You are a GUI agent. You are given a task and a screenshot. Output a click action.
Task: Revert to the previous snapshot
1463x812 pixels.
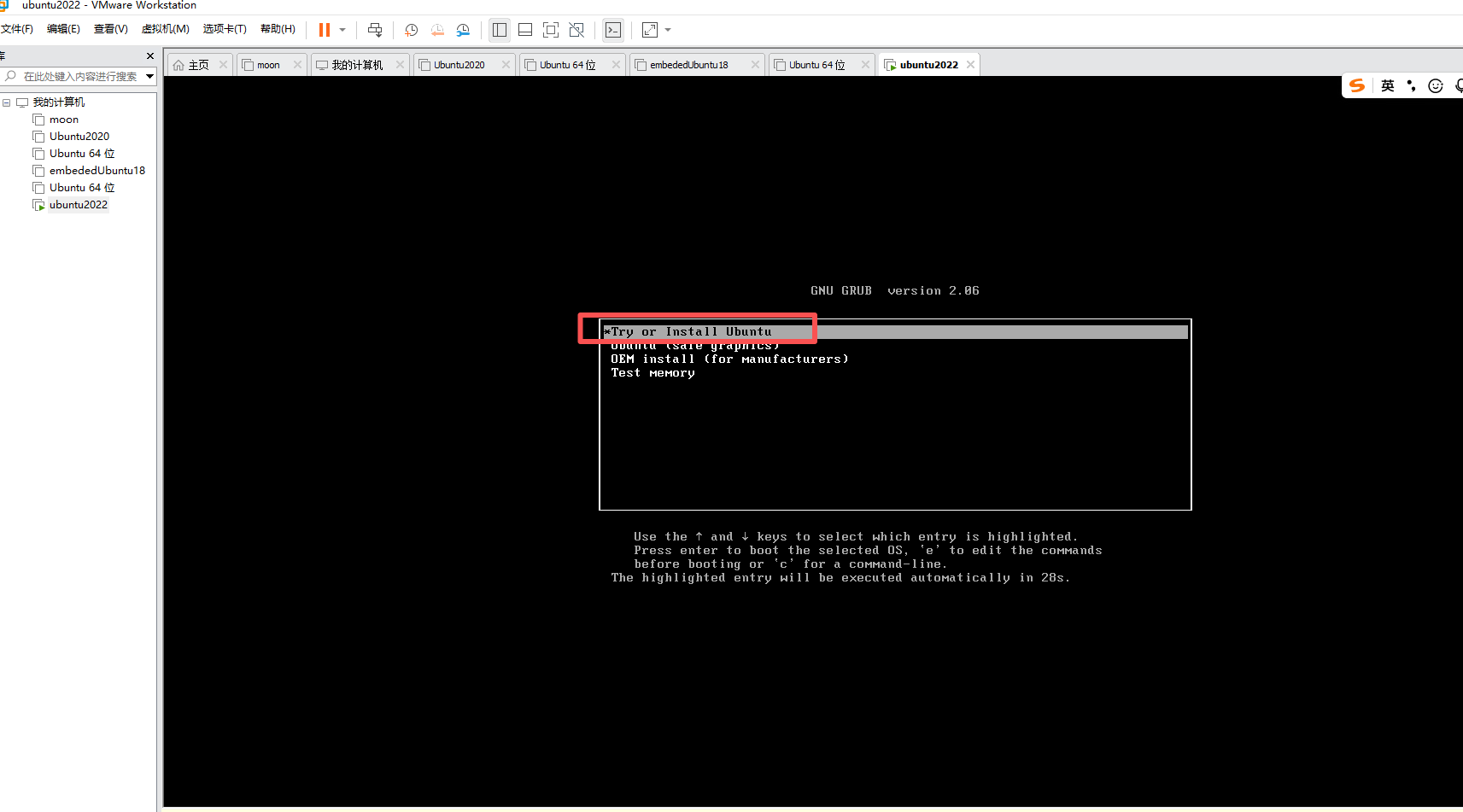point(437,30)
